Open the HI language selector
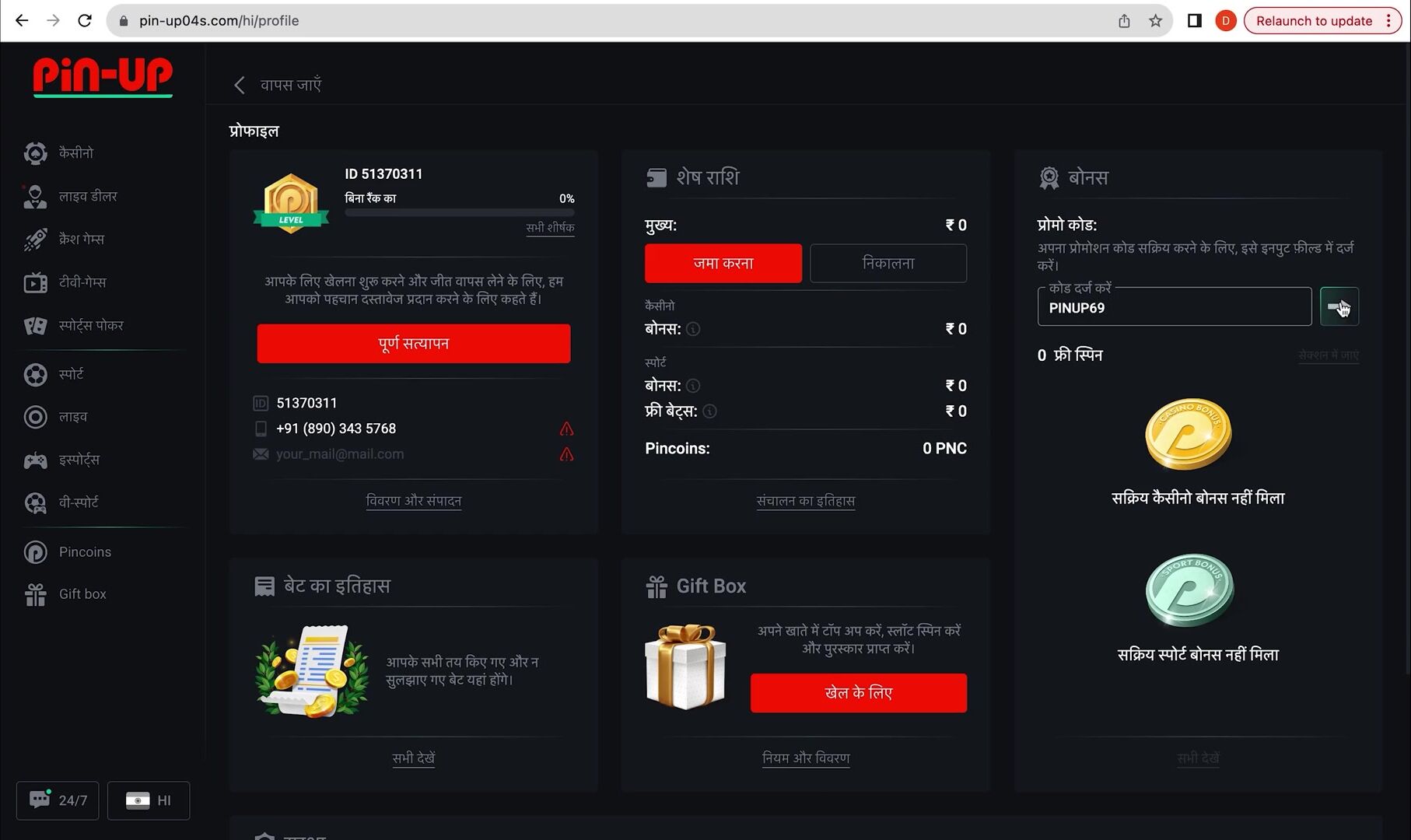 (149, 800)
